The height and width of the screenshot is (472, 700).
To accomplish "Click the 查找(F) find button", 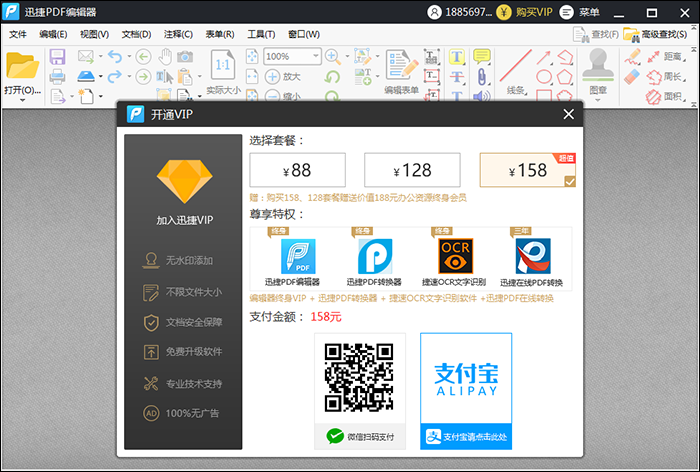I will point(596,34).
